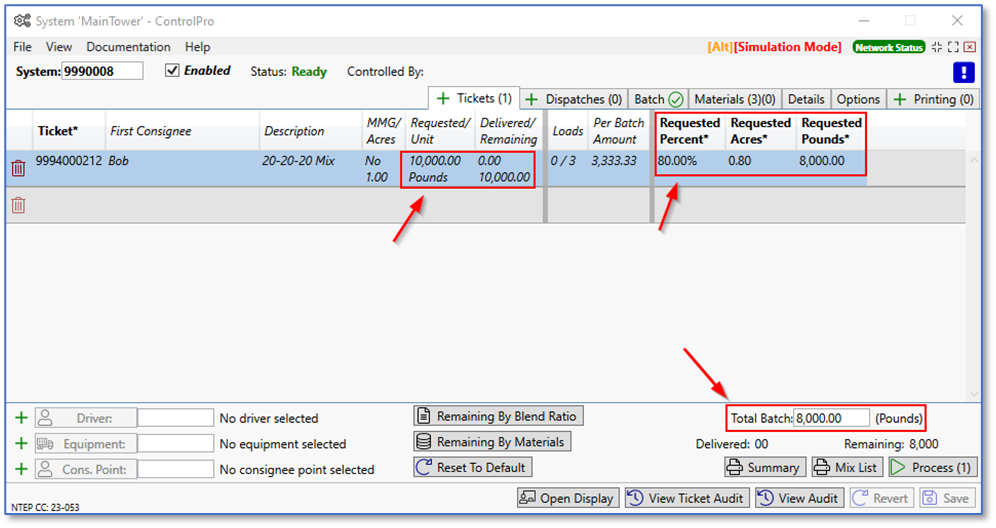Image resolution: width=996 pixels, height=528 pixels.
Task: Toggle the Enabled checkbox
Action: pos(172,71)
